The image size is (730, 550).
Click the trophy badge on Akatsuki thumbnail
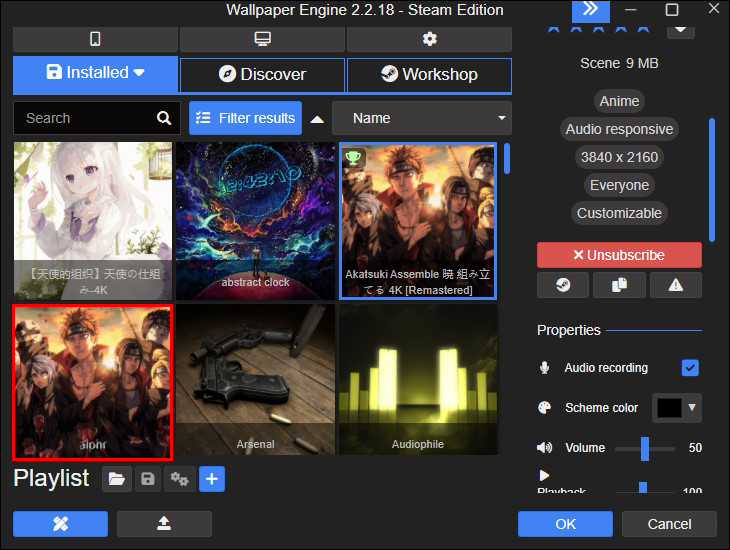pos(353,158)
